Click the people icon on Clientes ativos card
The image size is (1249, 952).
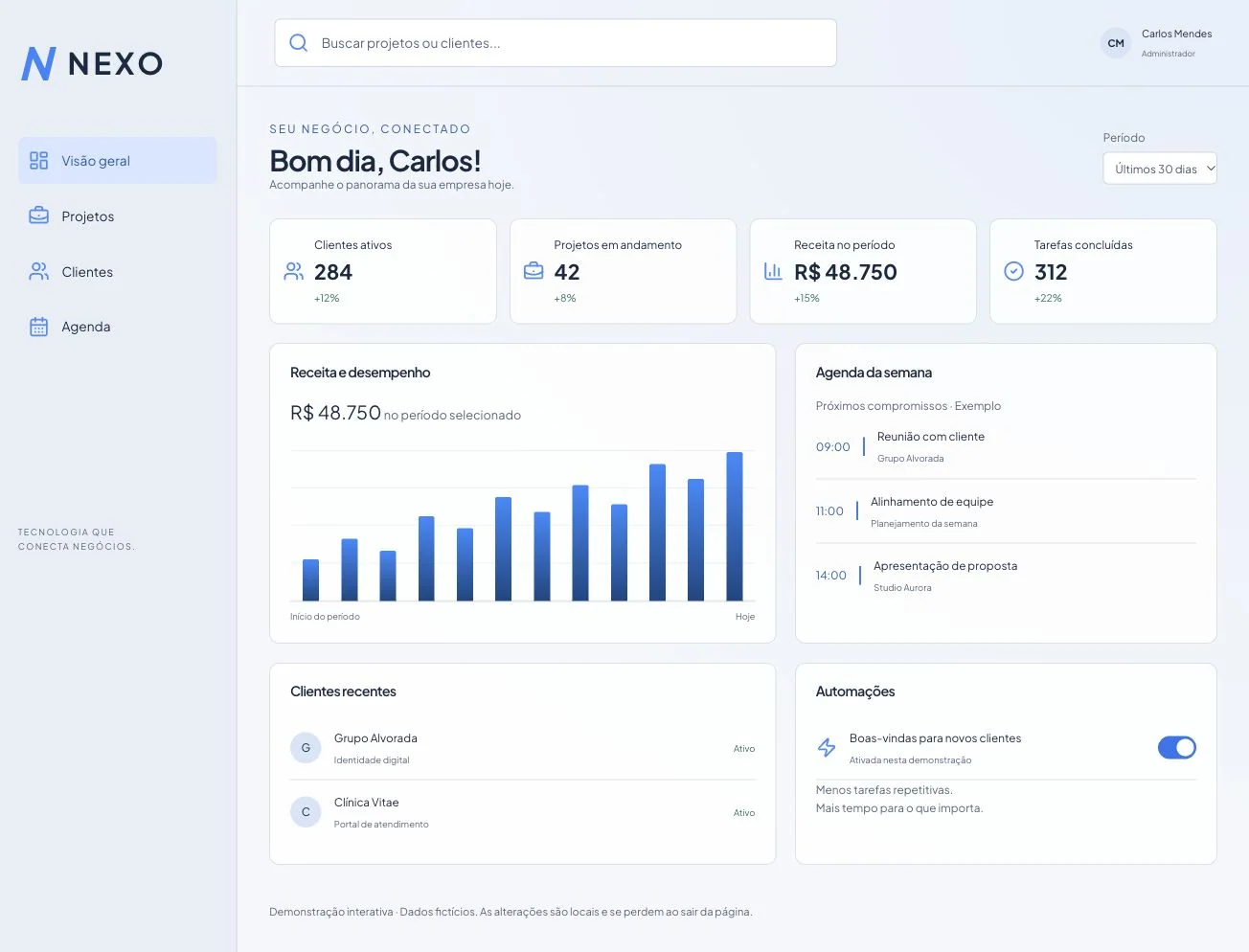[294, 272]
